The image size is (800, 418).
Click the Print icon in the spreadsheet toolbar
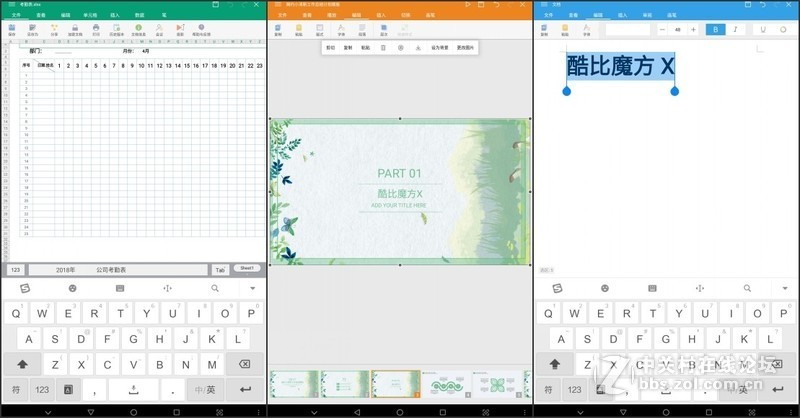(96, 30)
